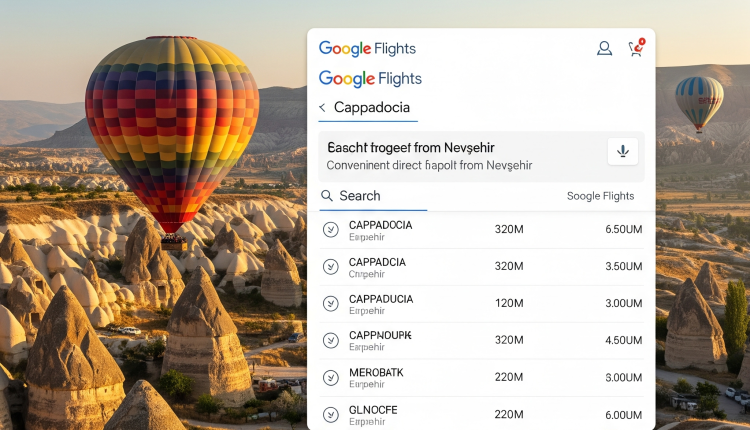Click the 4.50UM price on CAPPNOUPK row
The width and height of the screenshot is (750, 430).
click(x=623, y=340)
